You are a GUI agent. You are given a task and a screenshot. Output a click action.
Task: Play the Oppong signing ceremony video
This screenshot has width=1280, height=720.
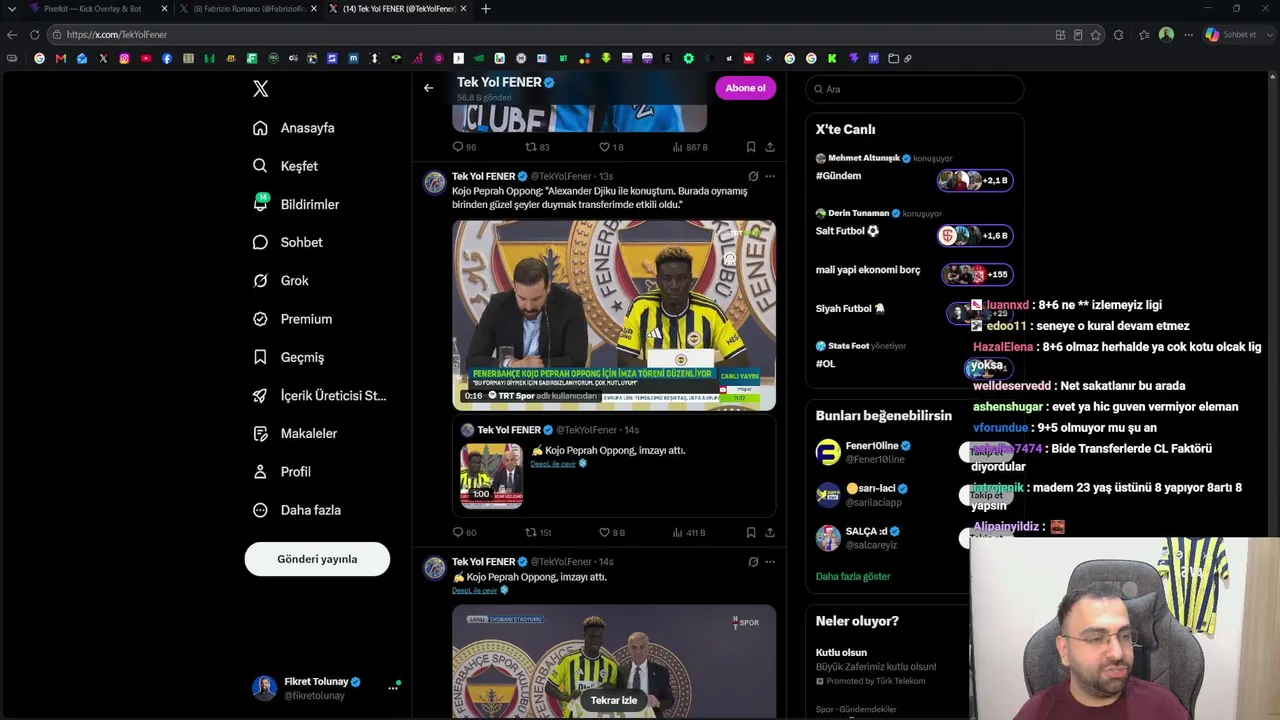point(614,315)
